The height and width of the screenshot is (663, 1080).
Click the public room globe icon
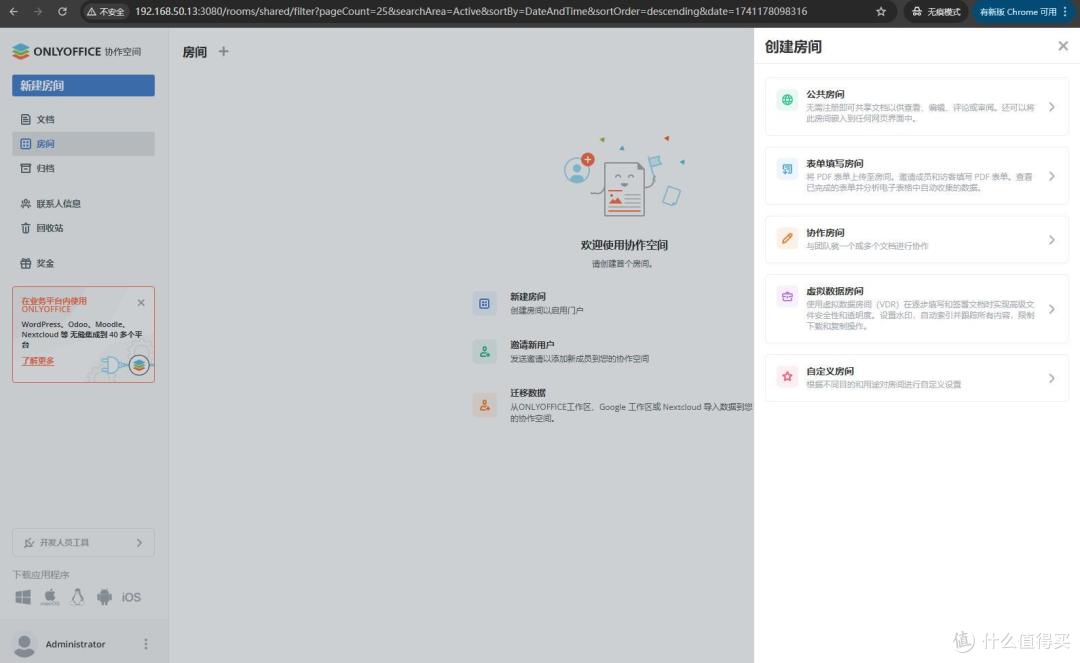click(788, 100)
